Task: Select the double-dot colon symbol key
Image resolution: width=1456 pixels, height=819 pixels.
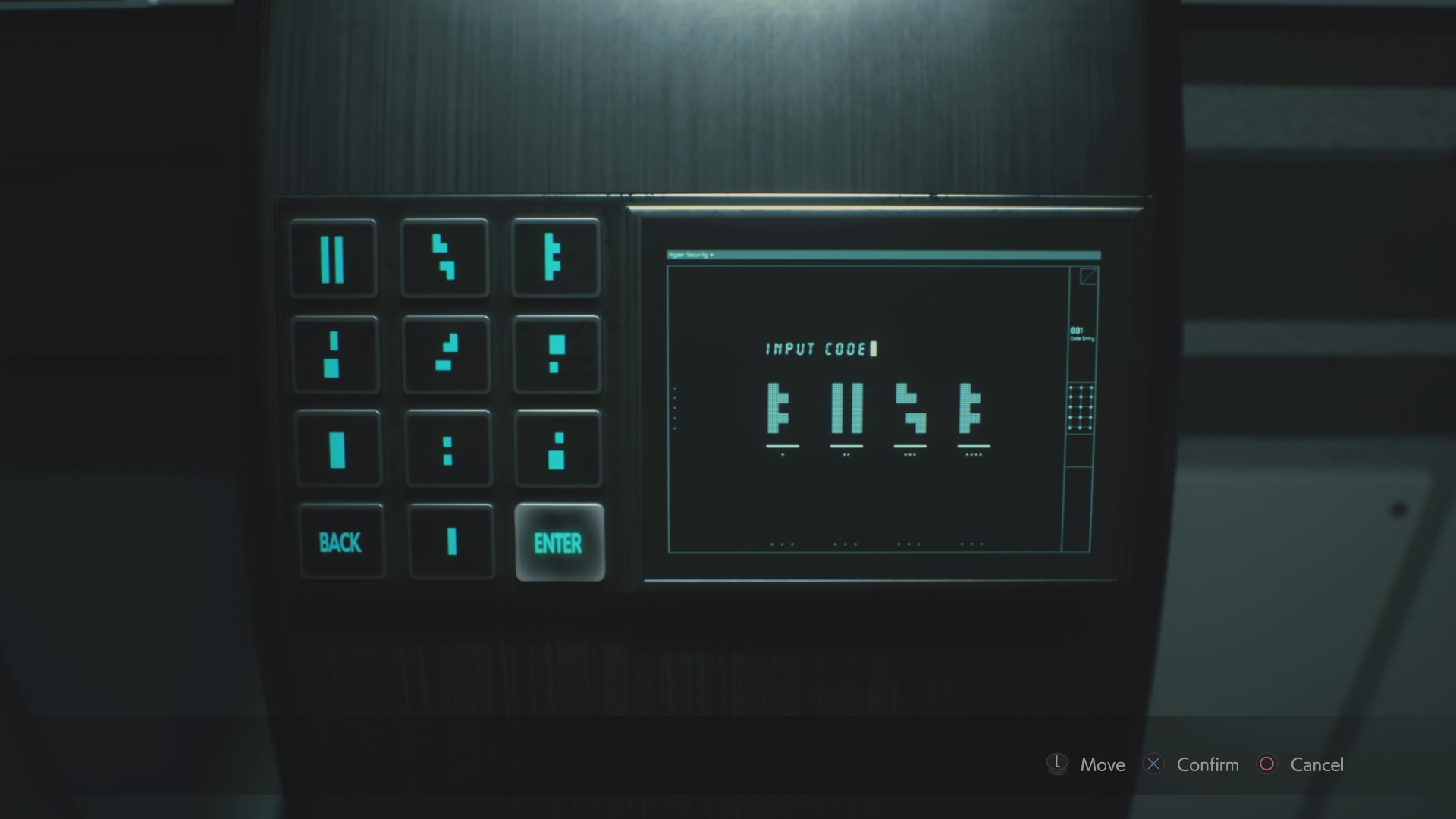Action: pyautogui.click(x=448, y=447)
